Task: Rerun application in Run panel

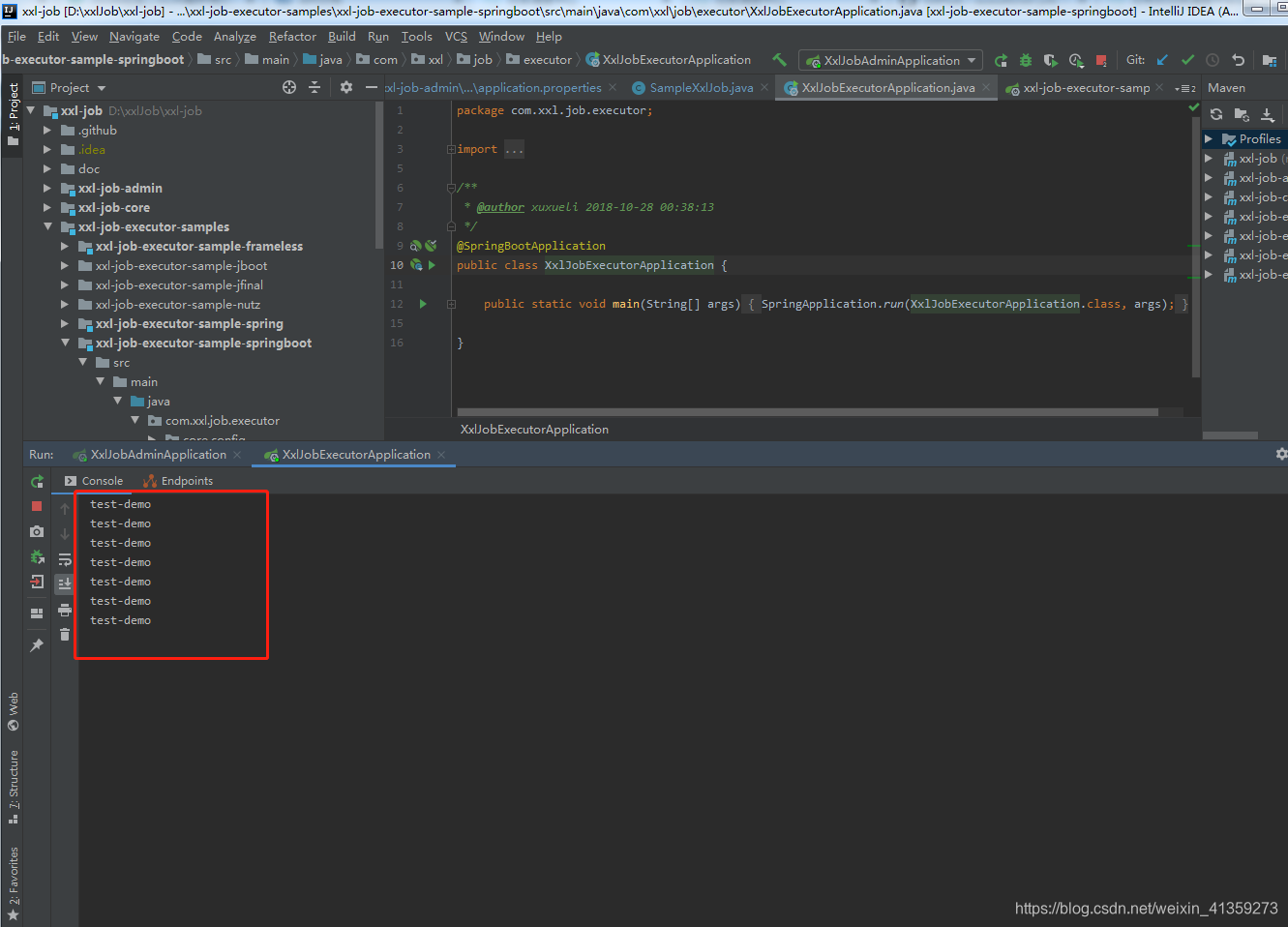Action: (x=37, y=481)
